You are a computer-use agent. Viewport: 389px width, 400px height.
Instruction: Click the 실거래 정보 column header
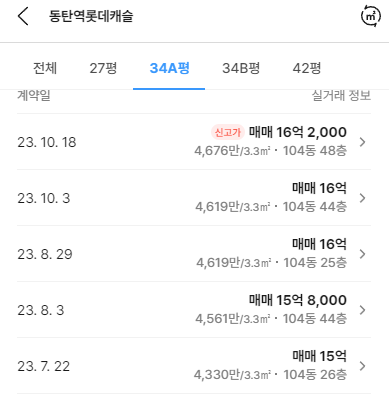pos(341,95)
